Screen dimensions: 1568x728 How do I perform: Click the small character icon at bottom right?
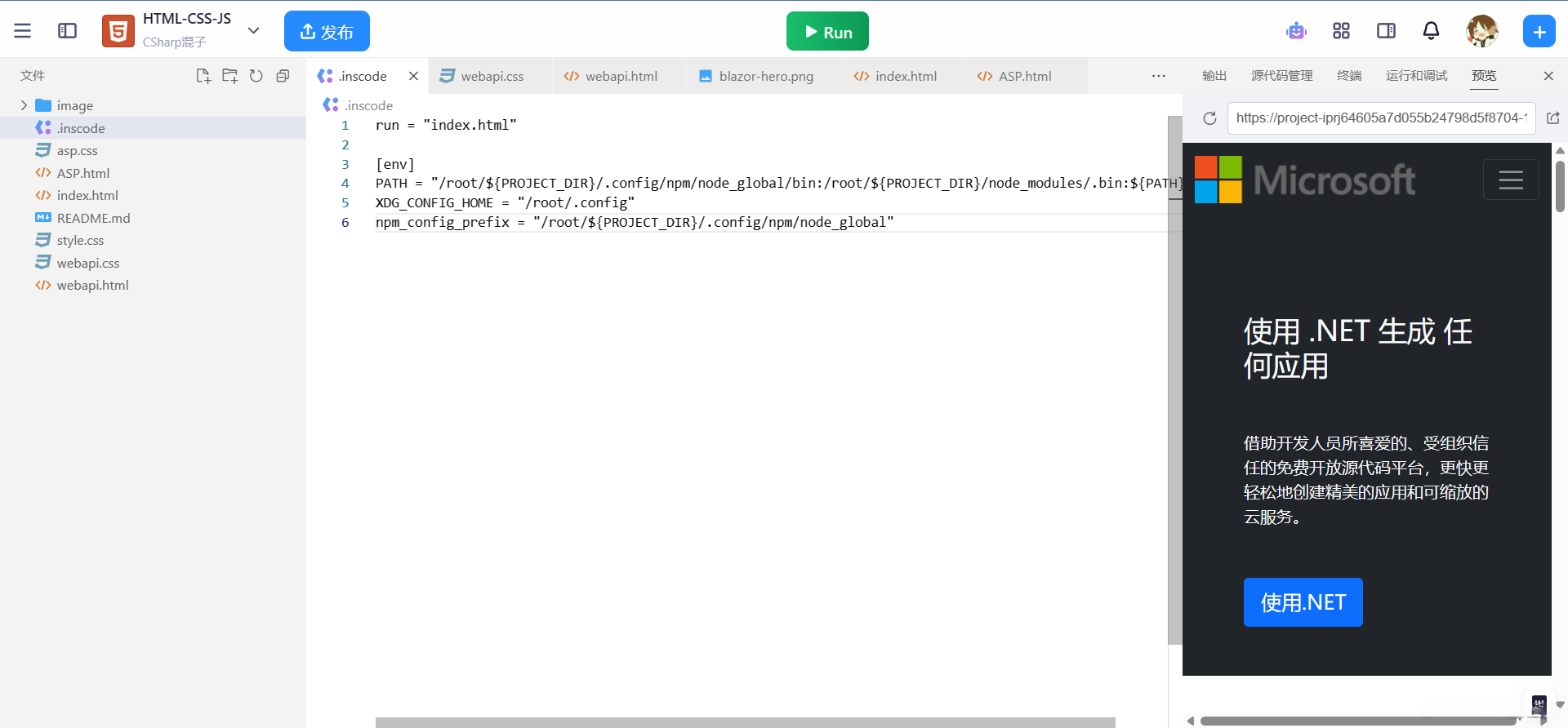tap(1539, 704)
